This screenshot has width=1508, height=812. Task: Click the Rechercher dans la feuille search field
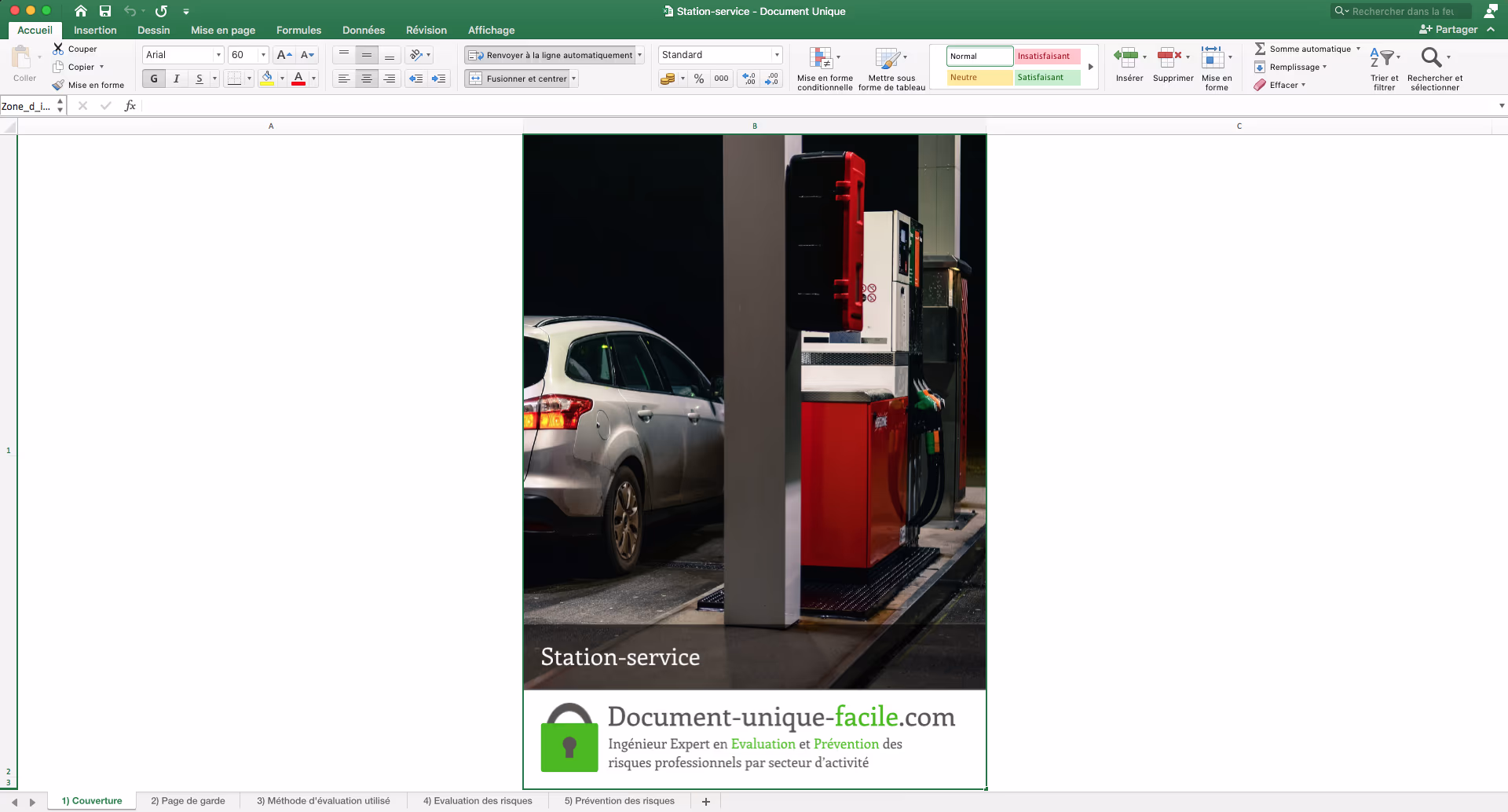click(1401, 11)
